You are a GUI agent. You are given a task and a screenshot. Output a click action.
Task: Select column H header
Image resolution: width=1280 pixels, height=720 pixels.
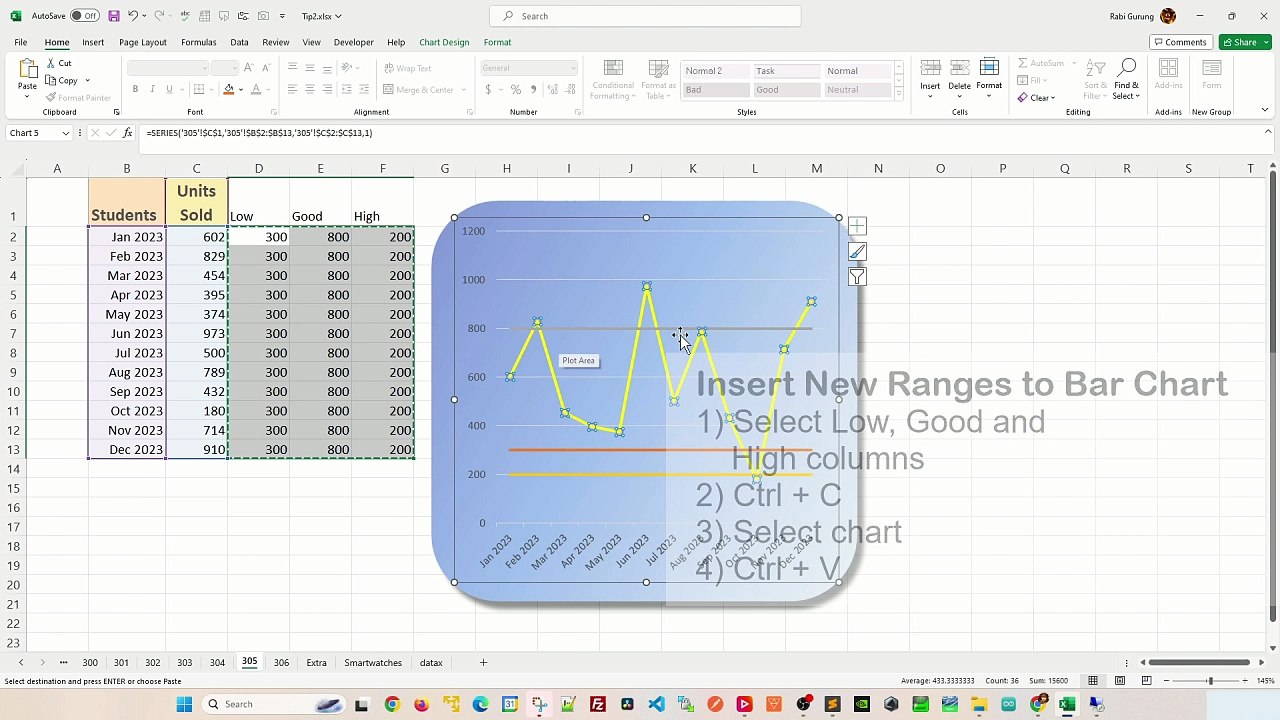[x=507, y=168]
